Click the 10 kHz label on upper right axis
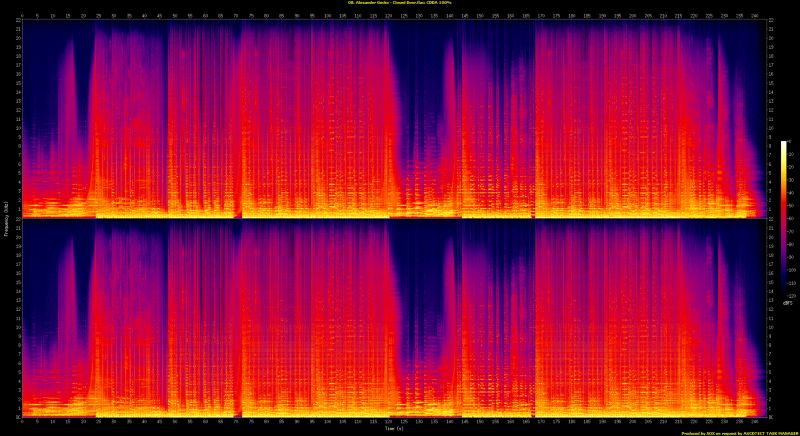The width and height of the screenshot is (800, 436). click(768, 128)
